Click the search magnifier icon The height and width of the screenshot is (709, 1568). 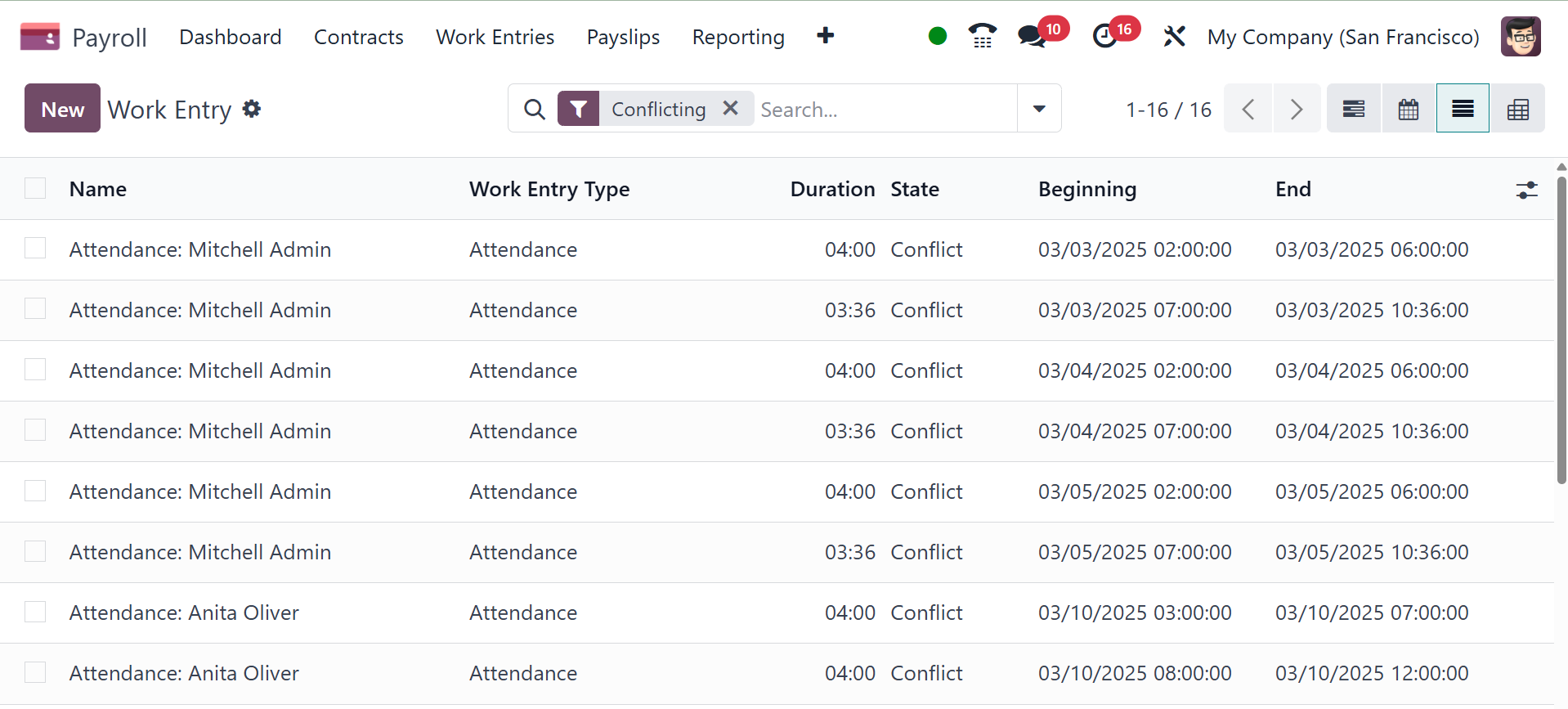(535, 109)
